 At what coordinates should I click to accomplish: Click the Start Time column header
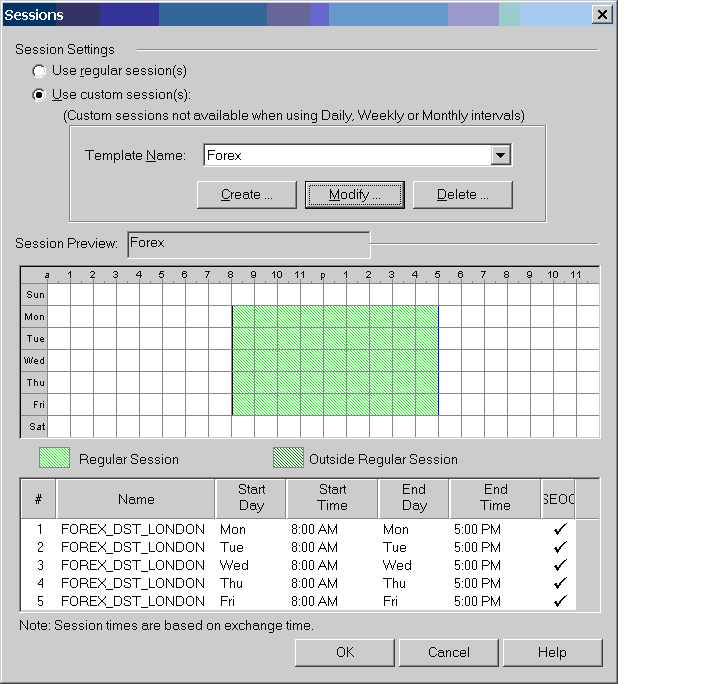(332, 497)
